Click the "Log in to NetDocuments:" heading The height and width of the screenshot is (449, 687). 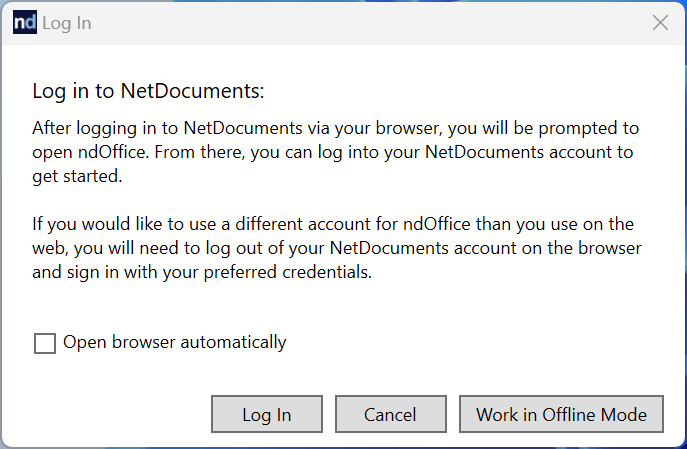click(x=149, y=92)
